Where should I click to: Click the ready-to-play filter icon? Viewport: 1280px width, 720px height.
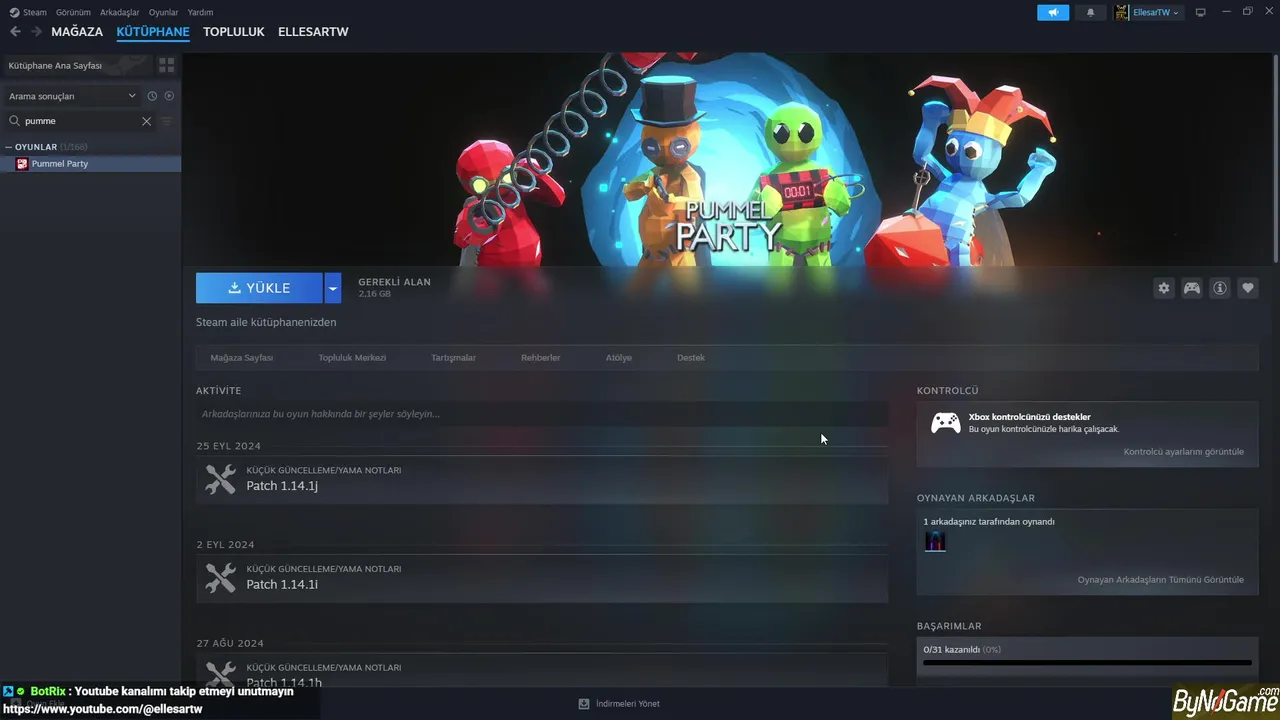169,96
